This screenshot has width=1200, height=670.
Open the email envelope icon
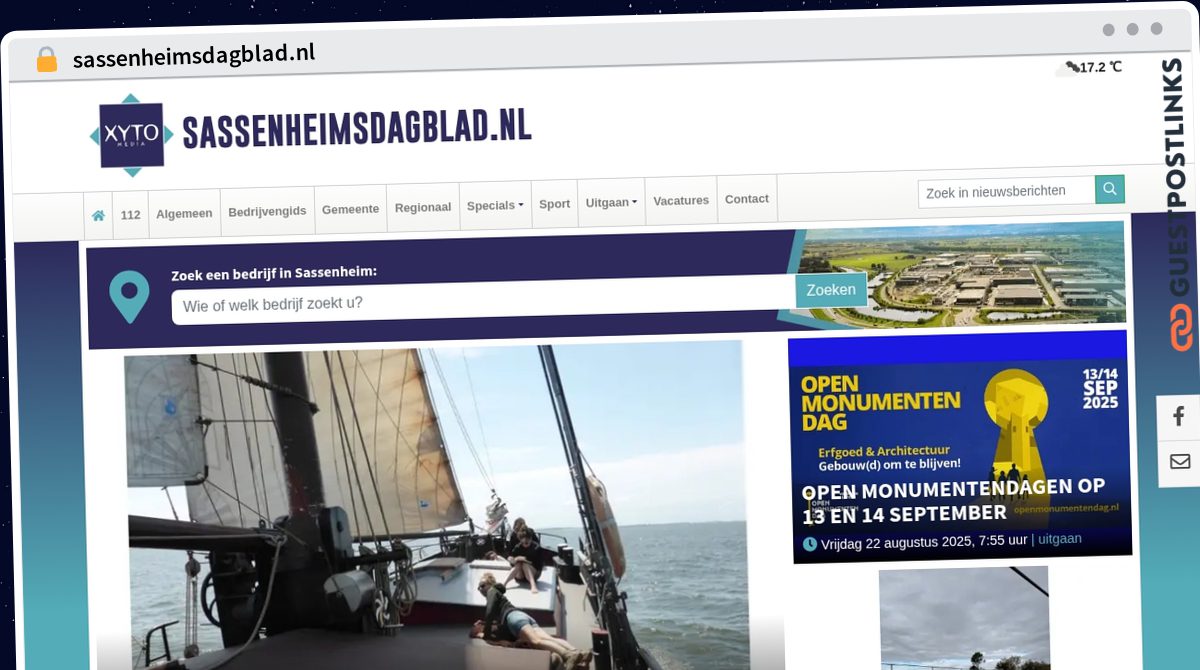pos(1179,462)
